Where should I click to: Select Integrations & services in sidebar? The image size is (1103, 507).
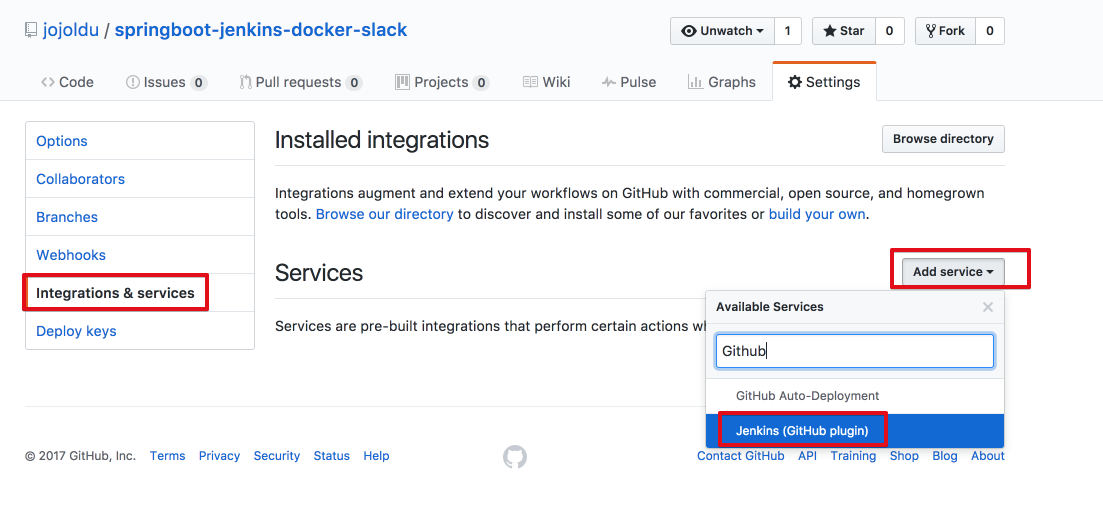pyautogui.click(x=140, y=293)
